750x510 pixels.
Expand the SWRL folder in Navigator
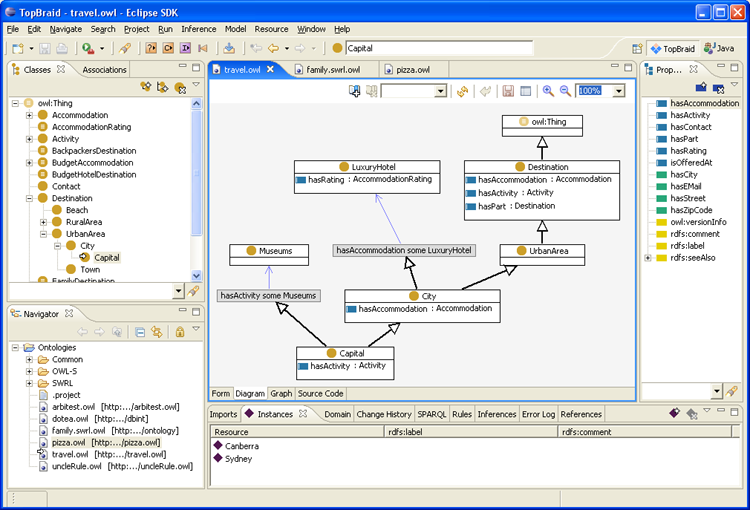tap(30, 384)
